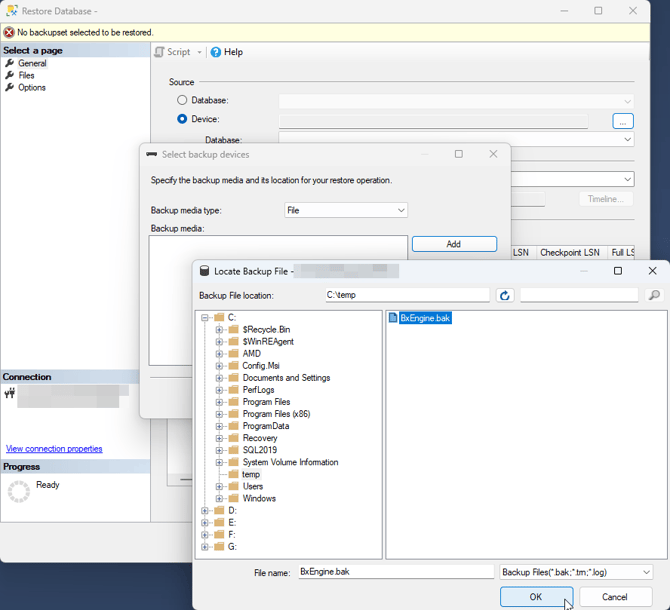Click the file search input field
Viewport: 670px width, 610px height.
pyautogui.click(x=579, y=295)
